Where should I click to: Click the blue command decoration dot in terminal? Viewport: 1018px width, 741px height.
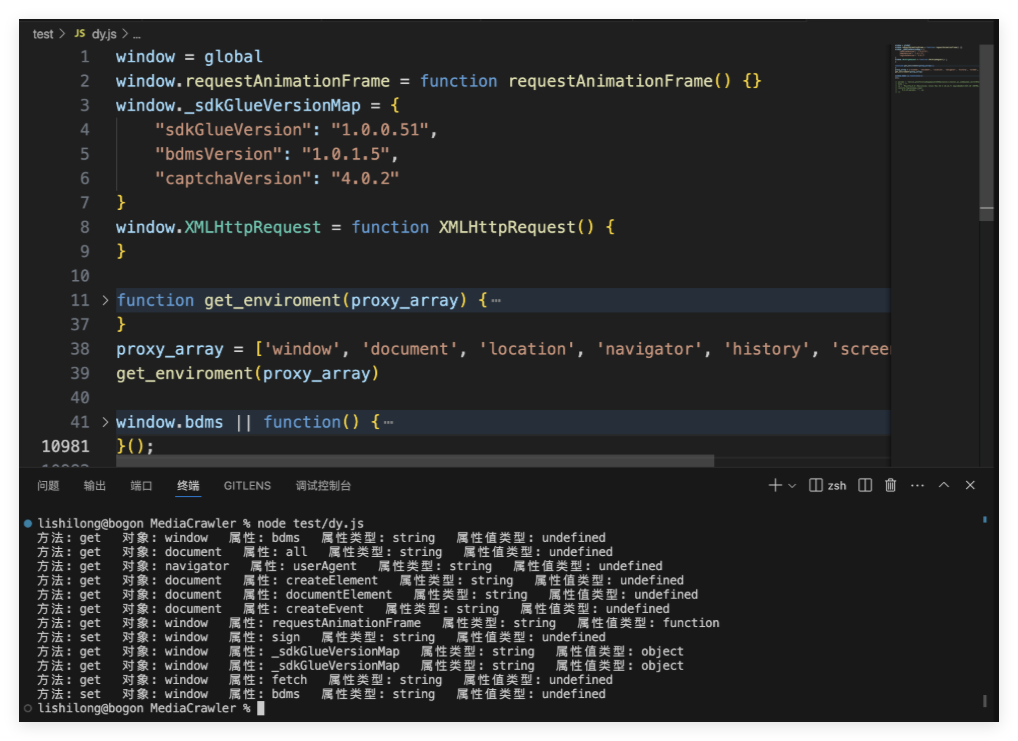click(28, 523)
